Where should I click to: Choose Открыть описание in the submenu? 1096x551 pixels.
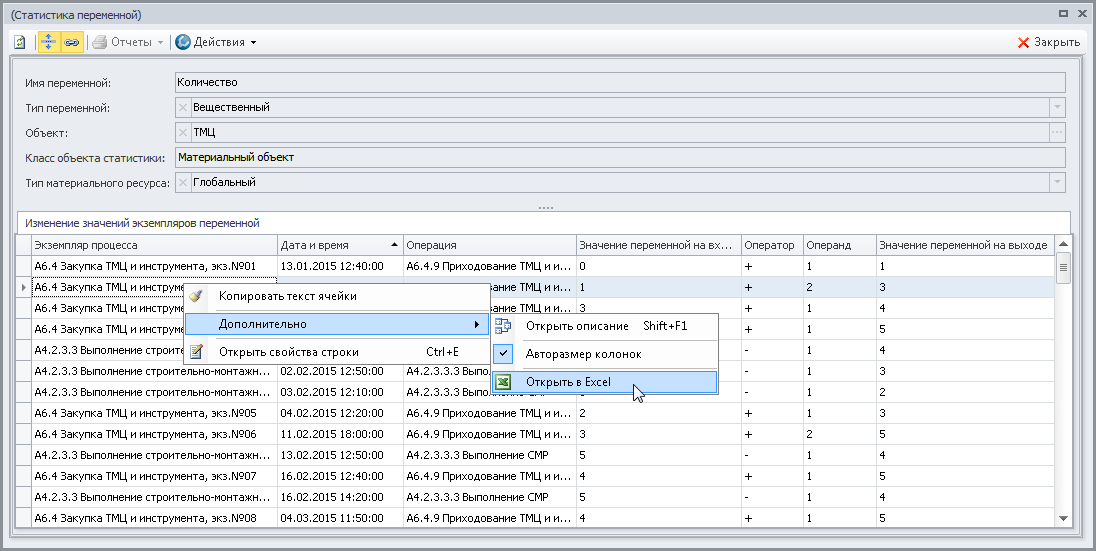point(576,326)
